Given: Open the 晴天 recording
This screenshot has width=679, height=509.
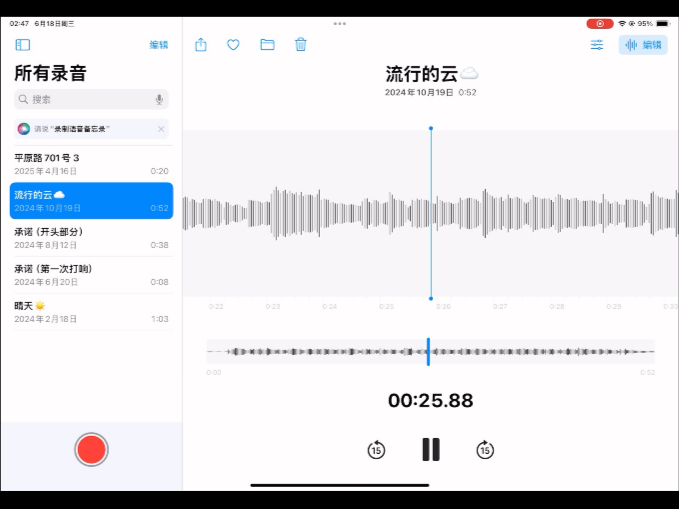Looking at the screenshot, I should click(91, 312).
